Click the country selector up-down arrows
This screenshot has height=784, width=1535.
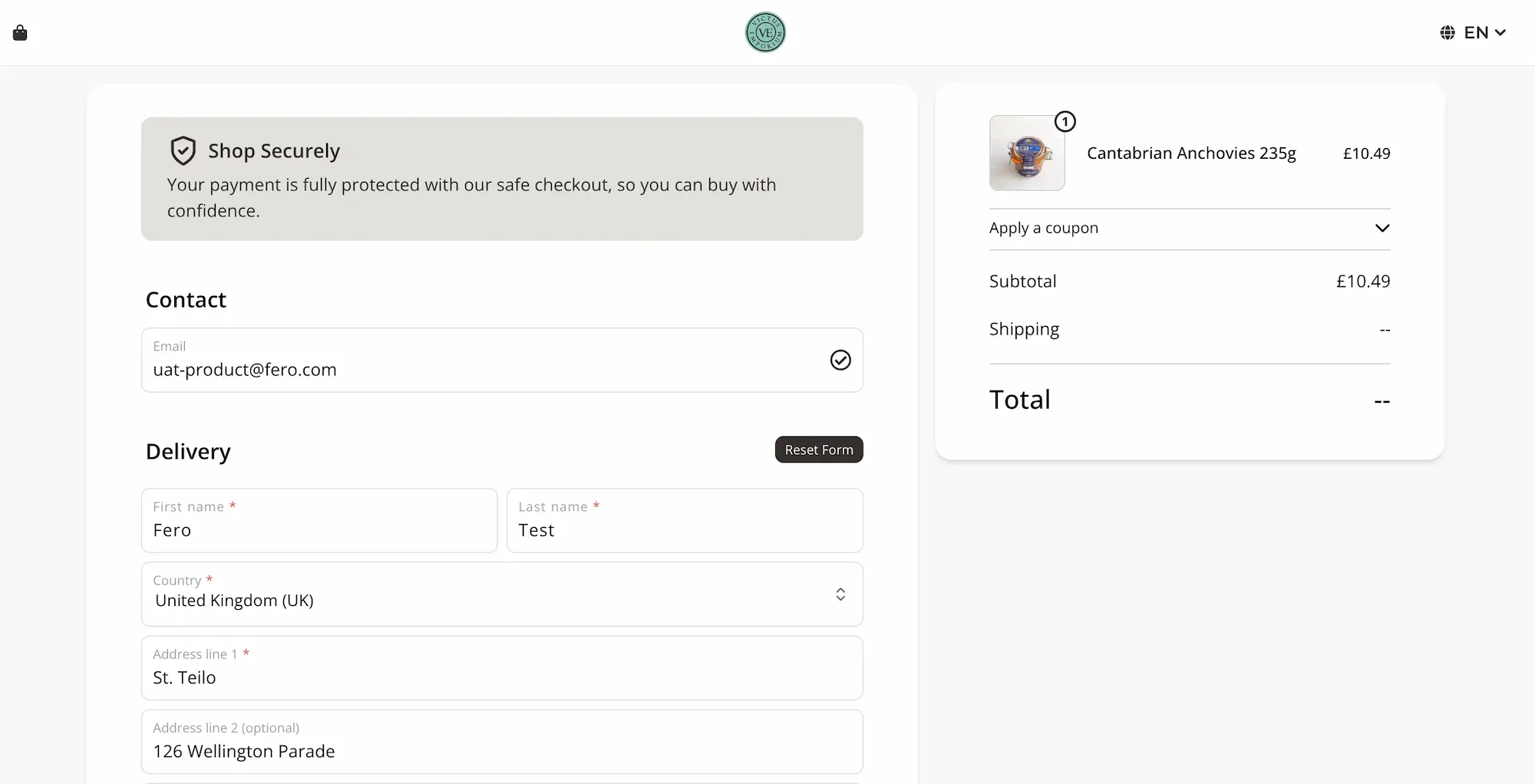(840, 595)
